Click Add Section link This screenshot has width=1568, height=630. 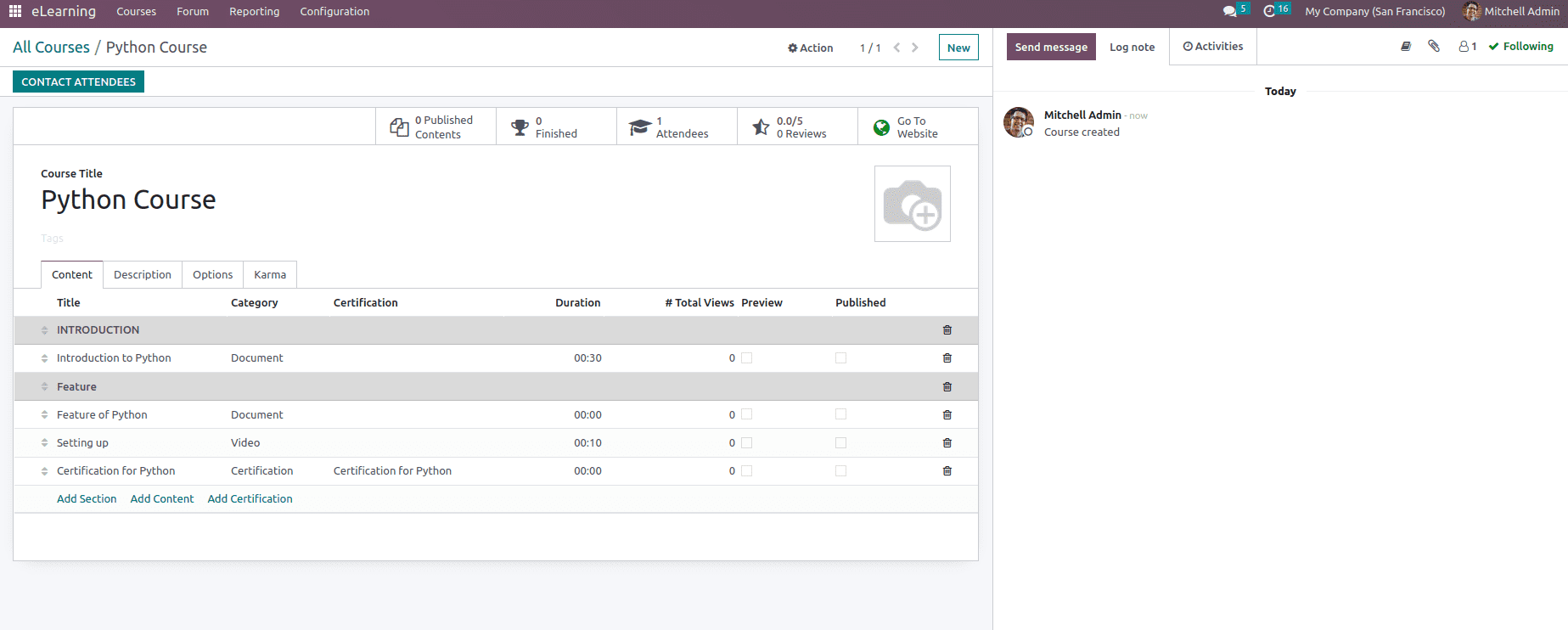tap(87, 499)
